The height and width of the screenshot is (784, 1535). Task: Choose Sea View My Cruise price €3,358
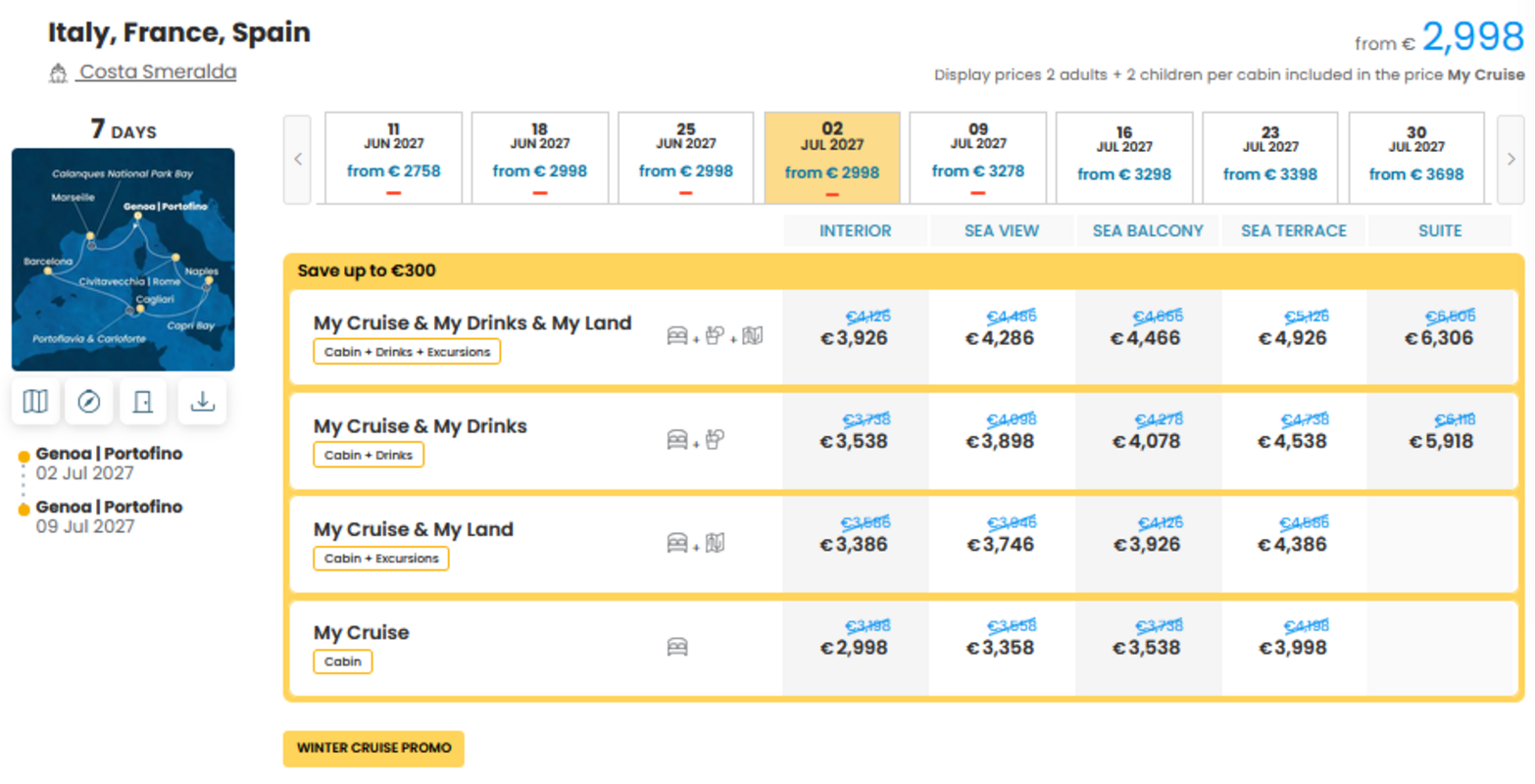[x=1001, y=648]
